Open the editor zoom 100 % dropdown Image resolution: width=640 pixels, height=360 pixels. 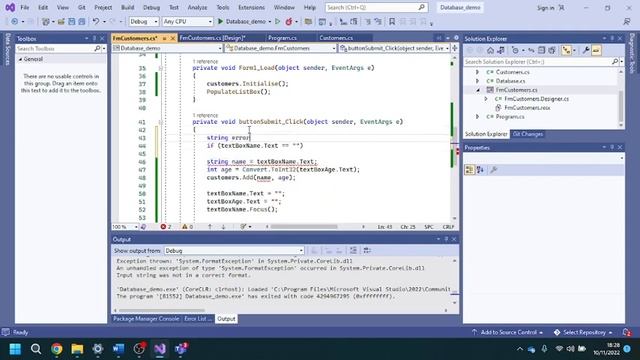tap(125, 227)
